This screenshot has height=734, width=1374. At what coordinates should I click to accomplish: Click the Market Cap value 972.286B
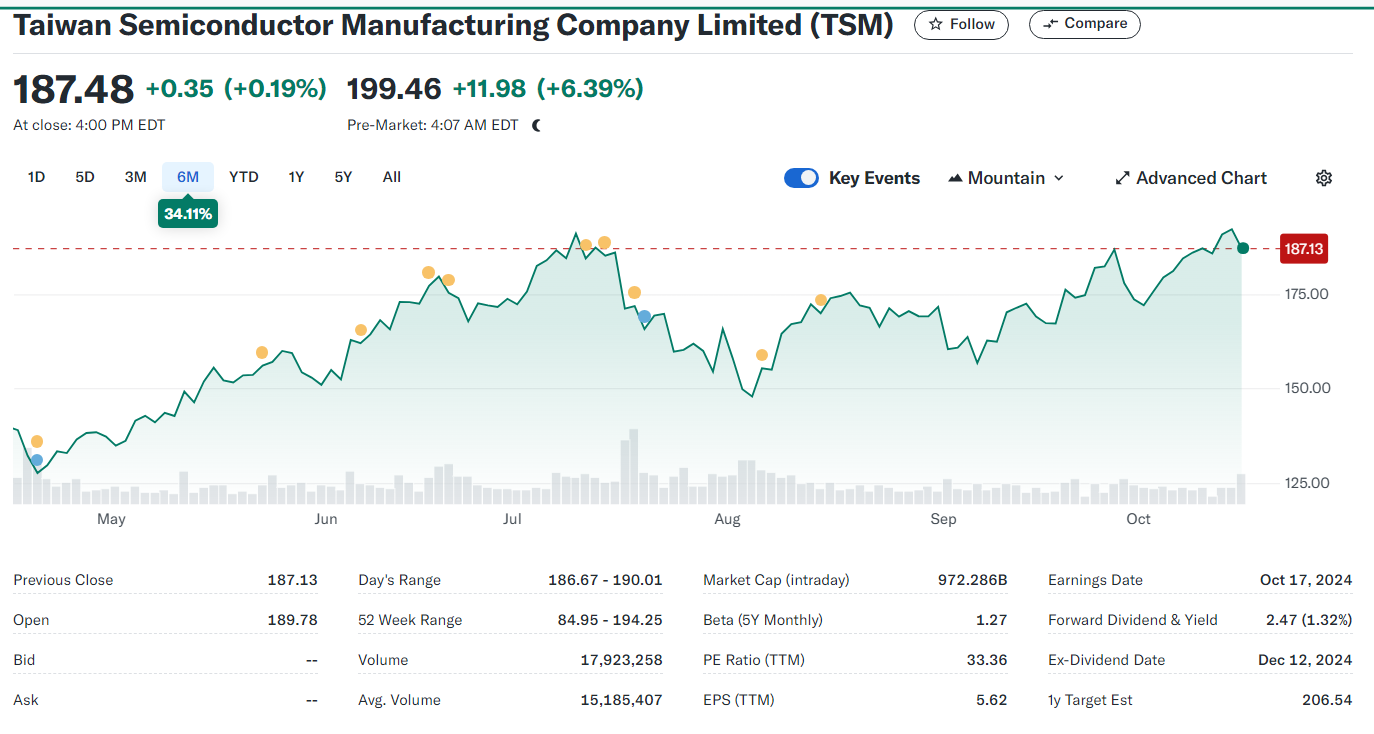tap(973, 580)
